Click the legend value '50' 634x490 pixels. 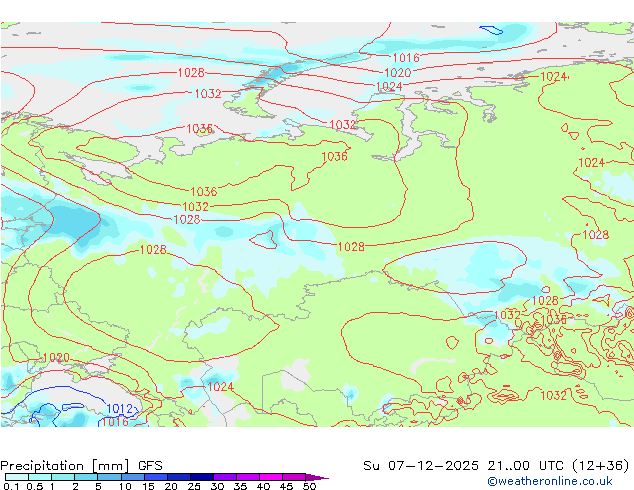click(309, 486)
